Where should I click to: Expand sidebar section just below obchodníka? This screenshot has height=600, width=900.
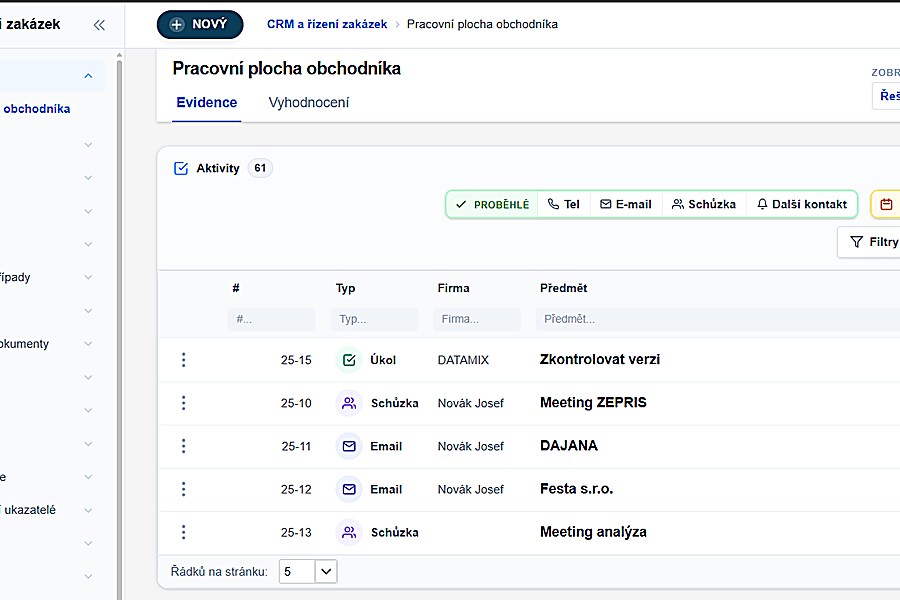pyautogui.click(x=88, y=145)
